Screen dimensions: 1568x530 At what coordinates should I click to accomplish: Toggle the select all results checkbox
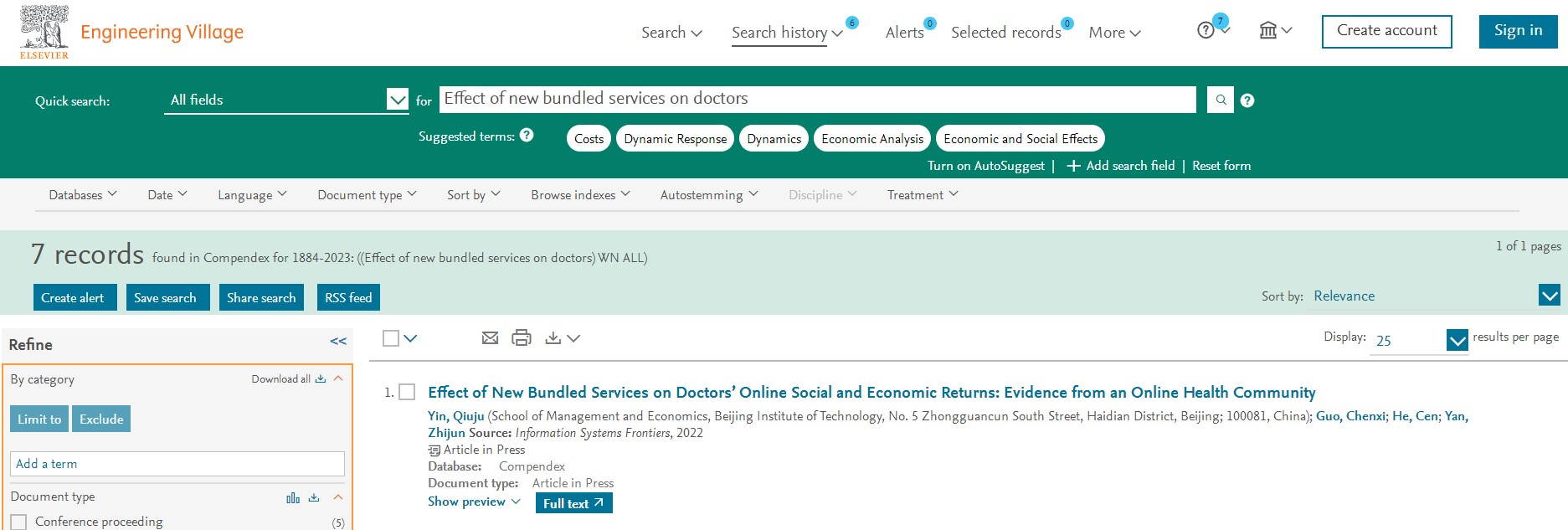point(391,338)
